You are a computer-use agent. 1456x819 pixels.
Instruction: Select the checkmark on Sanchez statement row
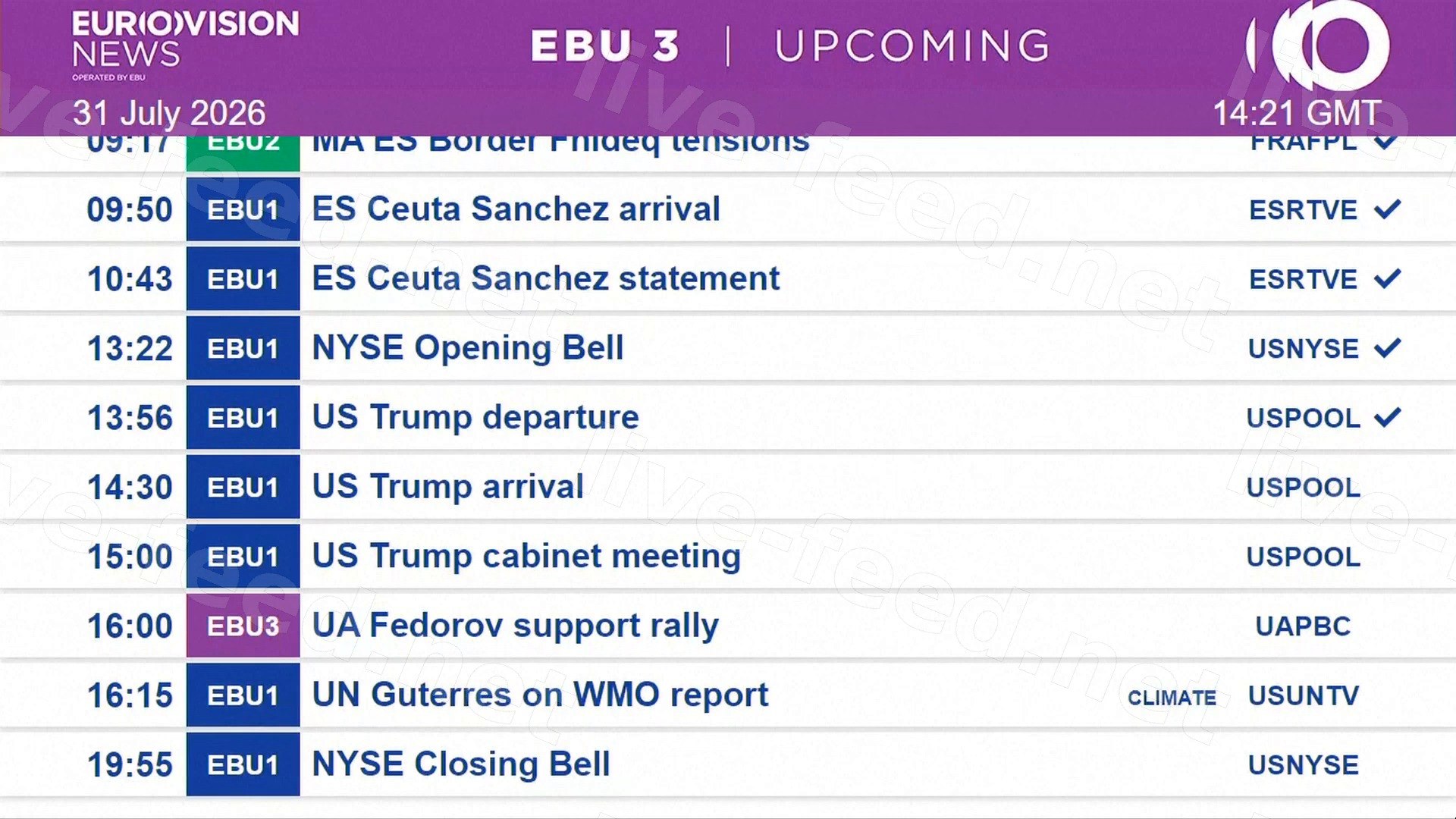[1387, 278]
